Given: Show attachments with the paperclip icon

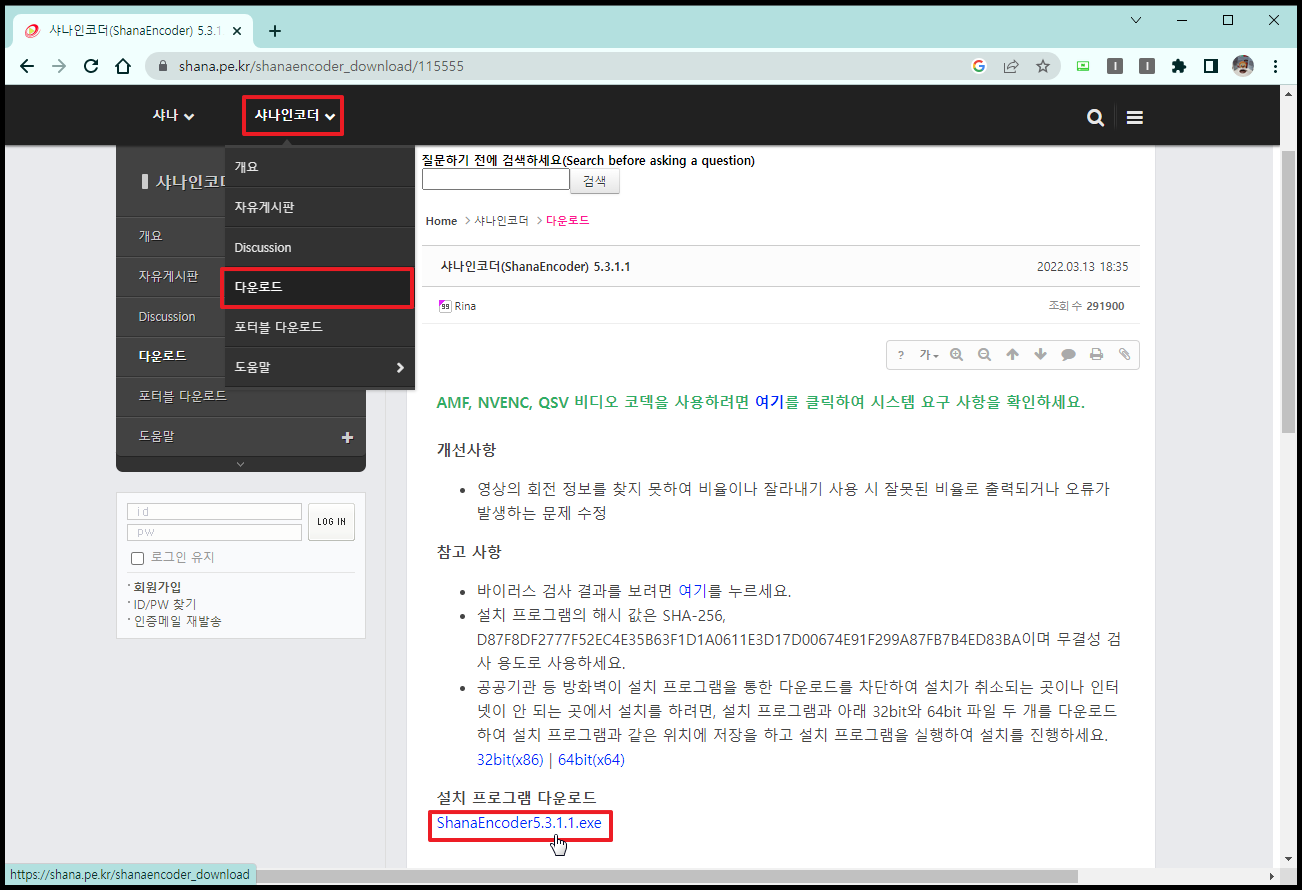Looking at the screenshot, I should (1124, 355).
